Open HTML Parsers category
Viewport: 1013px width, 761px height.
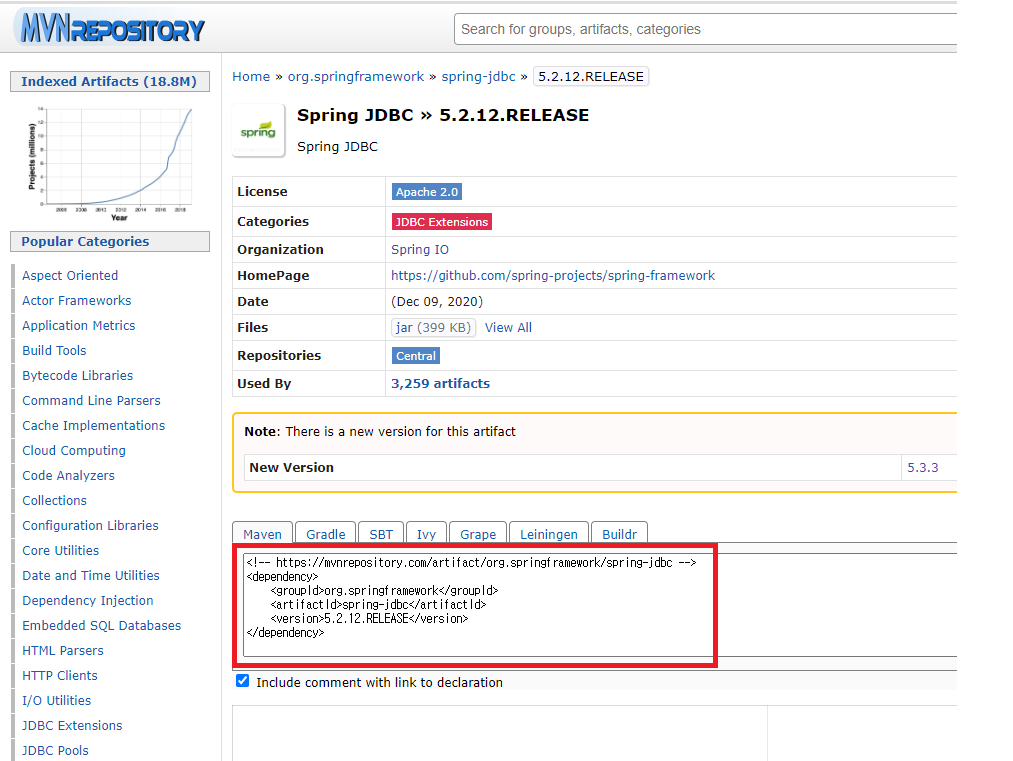tap(63, 651)
